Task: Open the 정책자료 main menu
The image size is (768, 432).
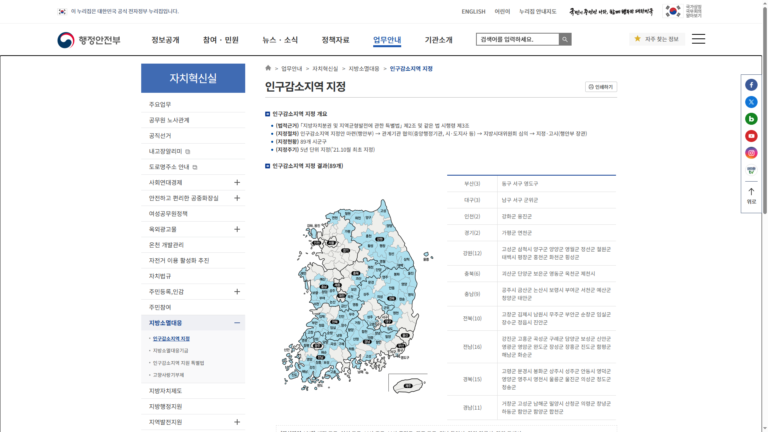Action: coord(336,40)
